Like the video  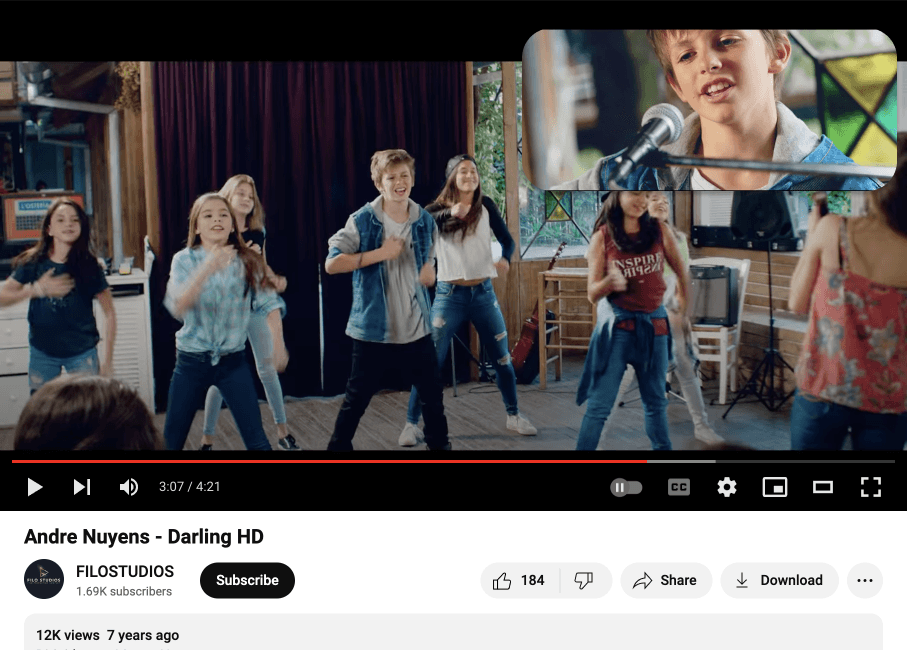(x=519, y=580)
